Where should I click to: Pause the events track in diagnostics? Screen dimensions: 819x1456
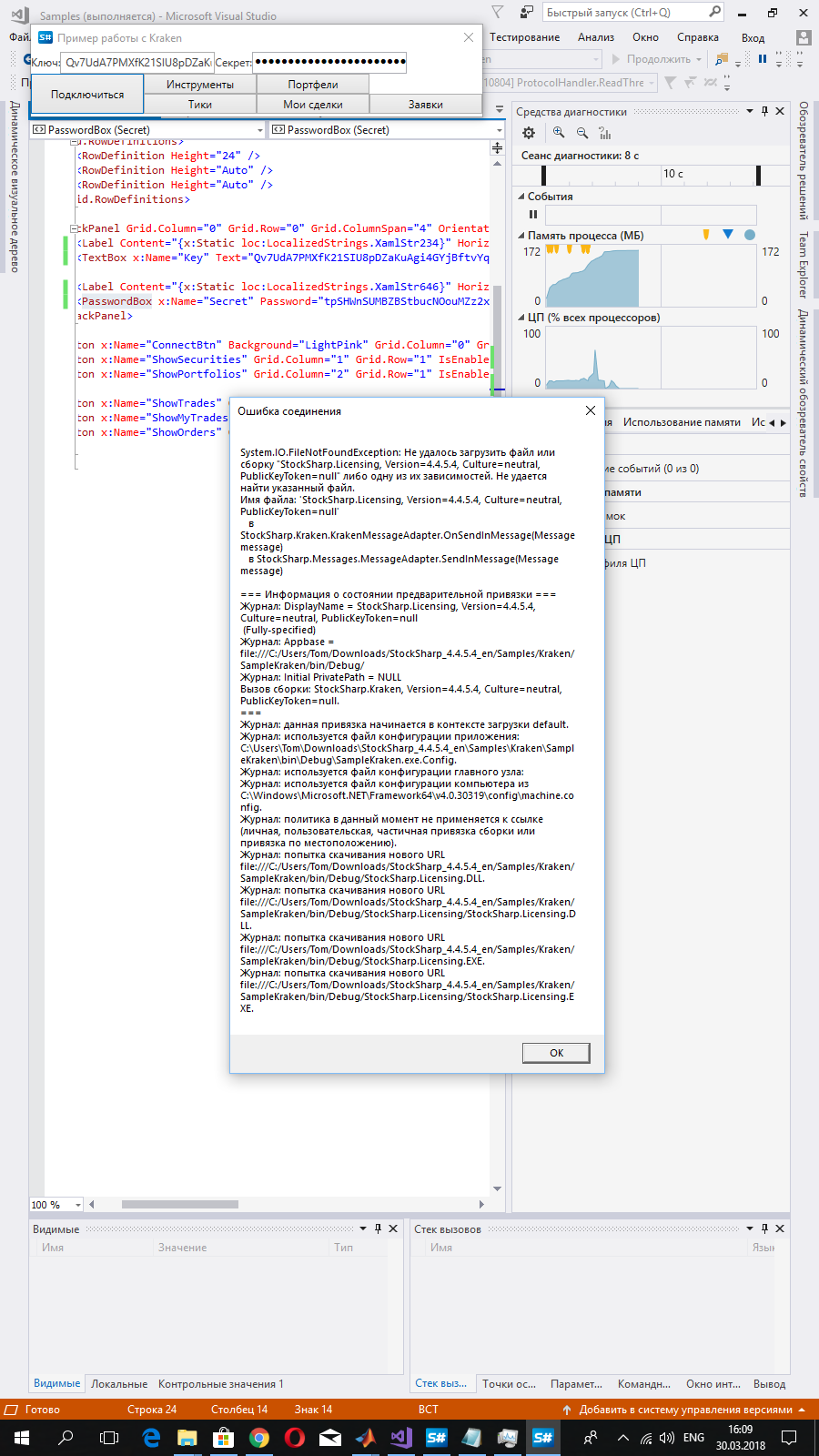533,215
